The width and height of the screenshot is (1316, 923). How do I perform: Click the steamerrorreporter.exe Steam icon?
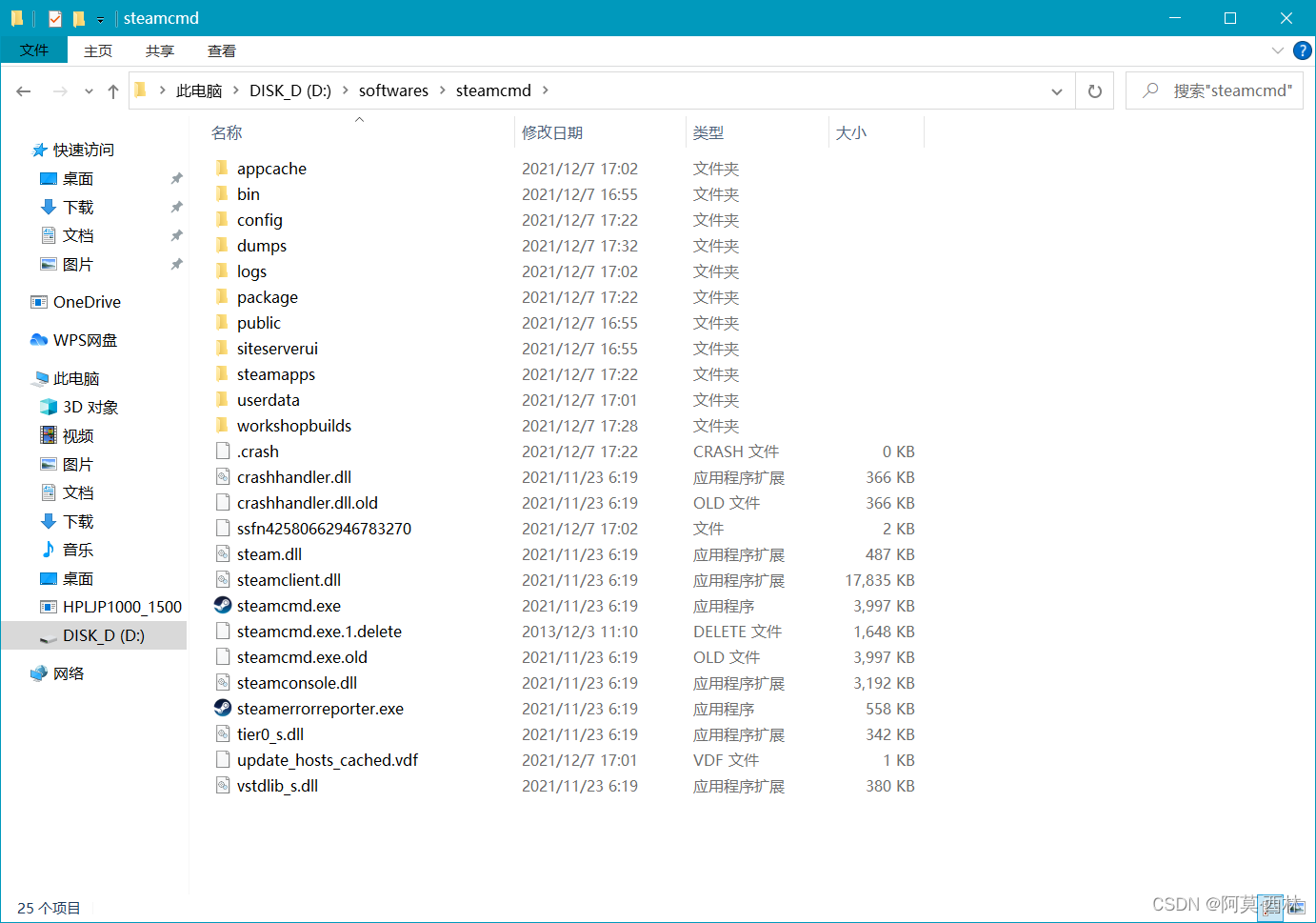(x=223, y=708)
